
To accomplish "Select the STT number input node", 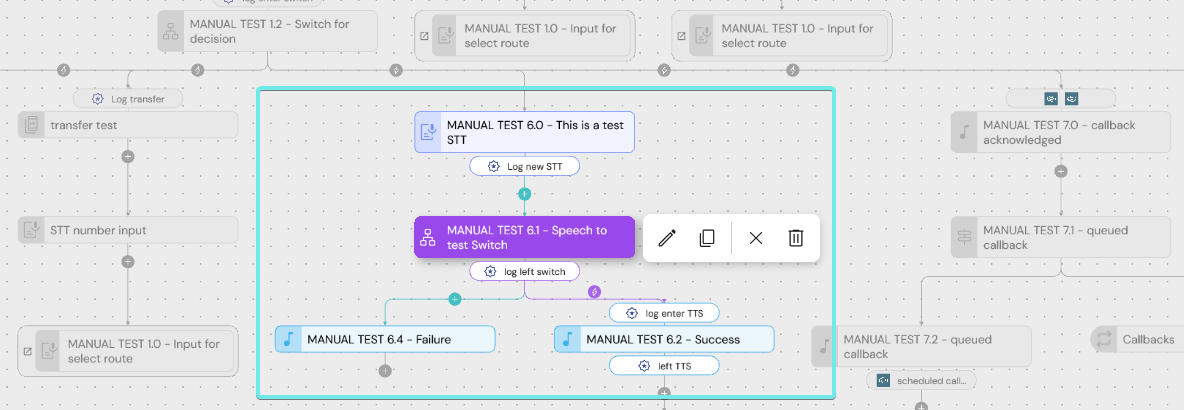I will click(x=128, y=230).
